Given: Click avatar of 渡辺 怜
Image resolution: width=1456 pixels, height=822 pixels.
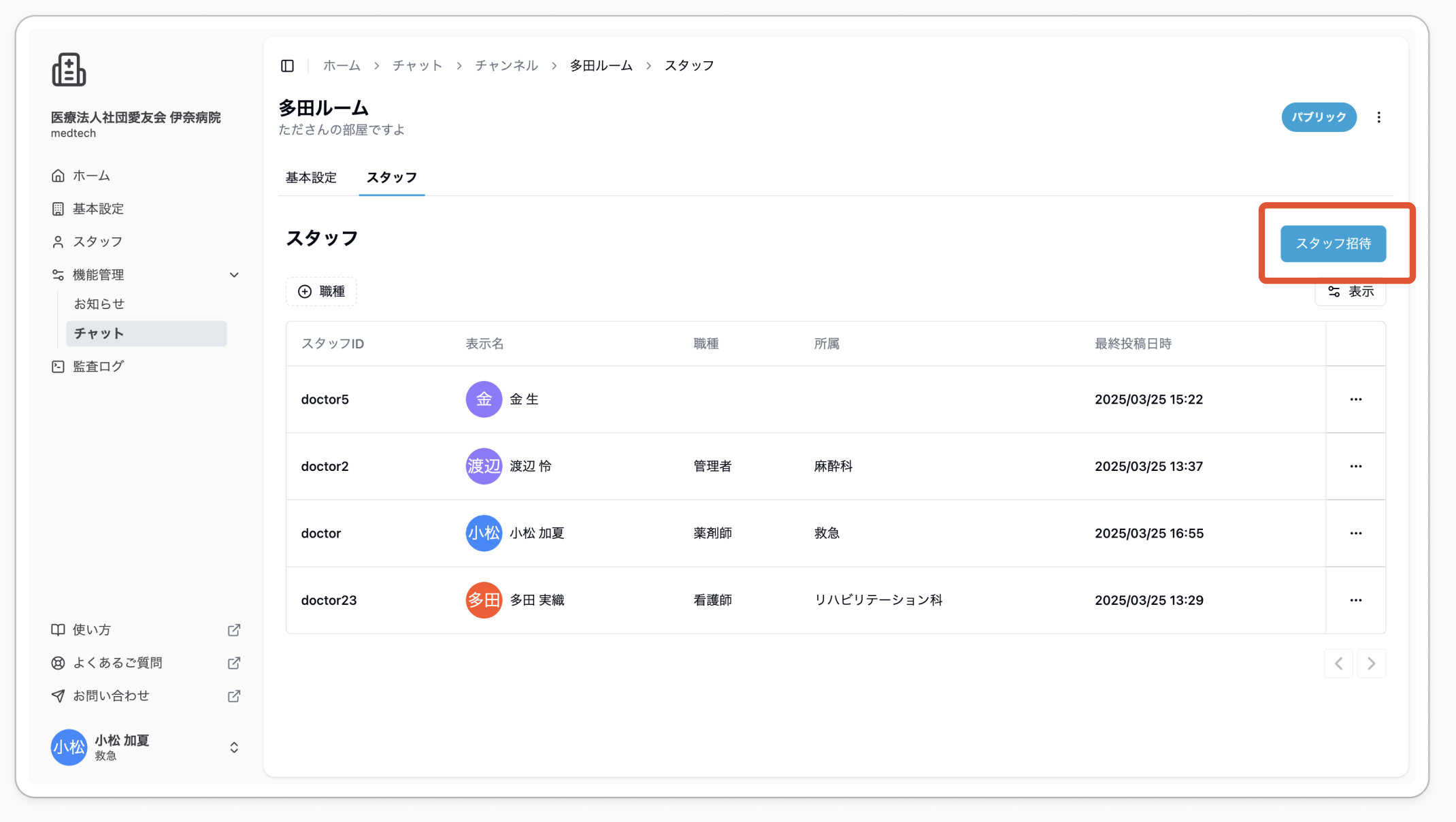Looking at the screenshot, I should click(484, 466).
